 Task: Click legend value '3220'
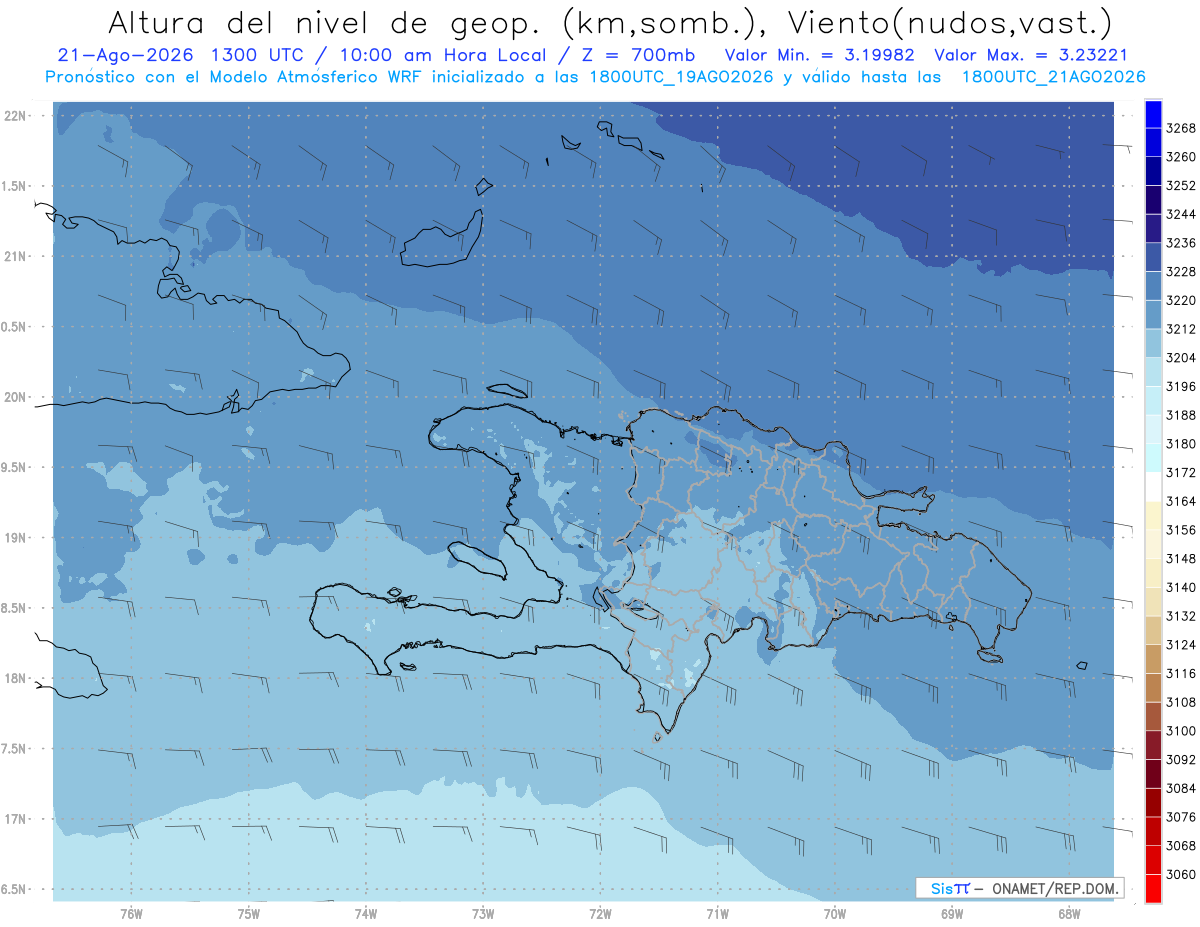[x=1180, y=300]
